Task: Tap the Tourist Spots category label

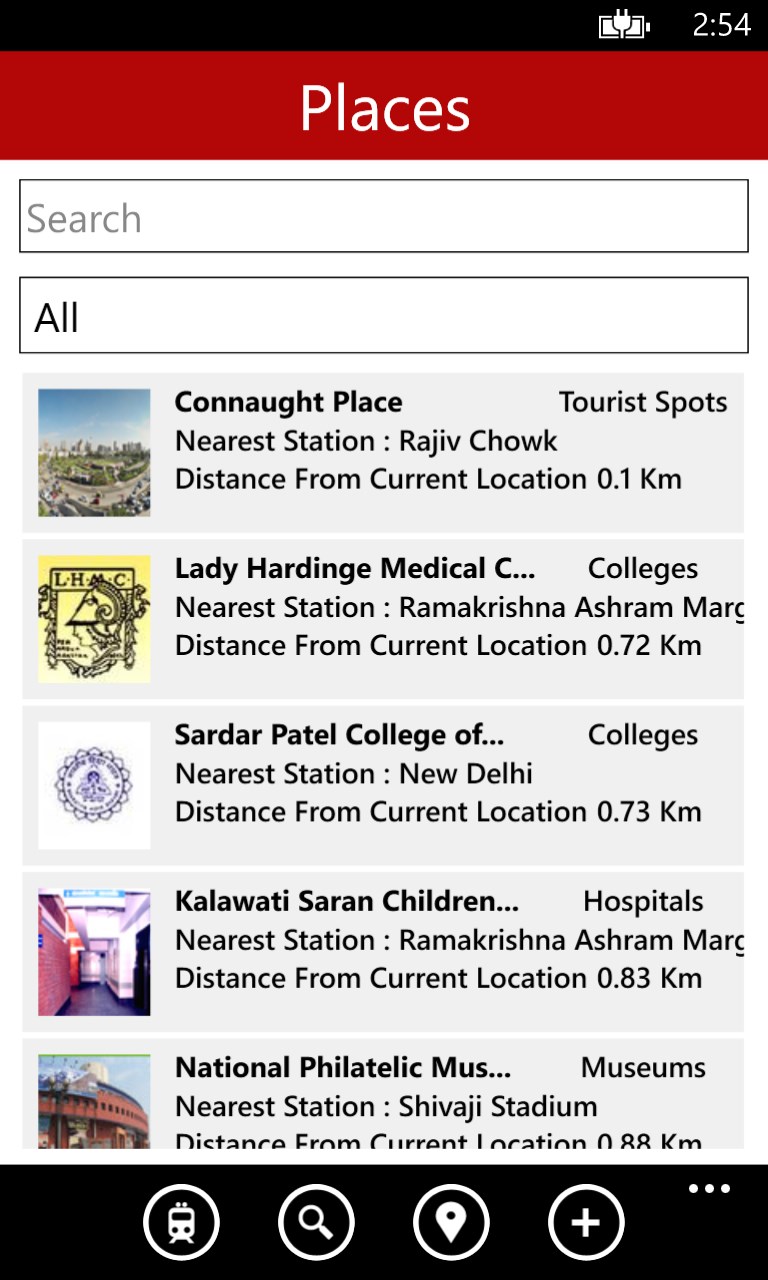Action: (x=642, y=402)
